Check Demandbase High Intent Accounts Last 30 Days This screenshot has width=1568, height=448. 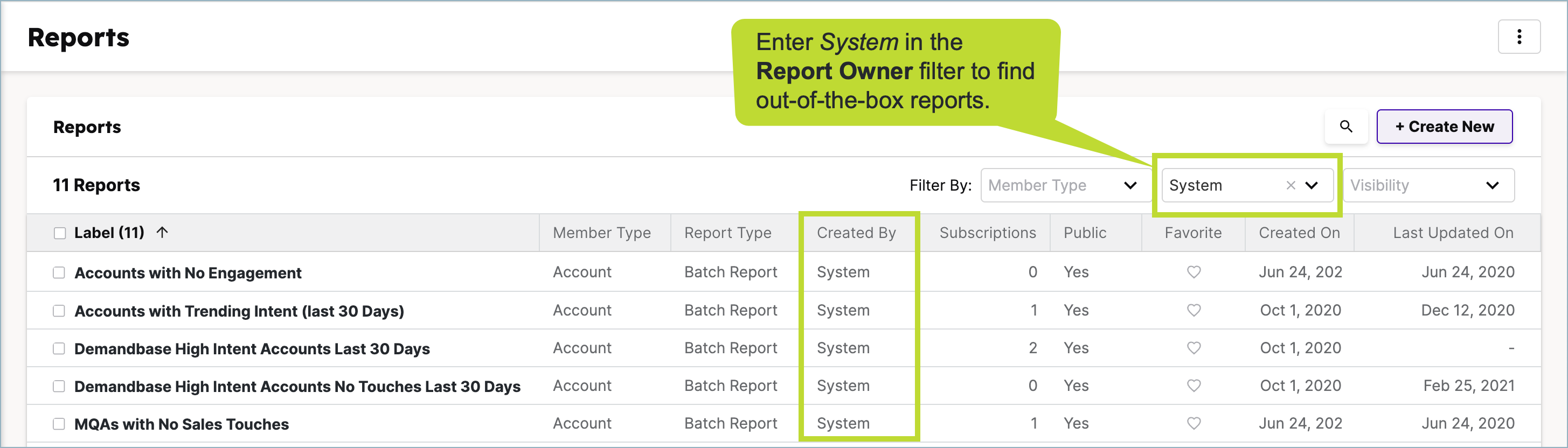tap(59, 349)
